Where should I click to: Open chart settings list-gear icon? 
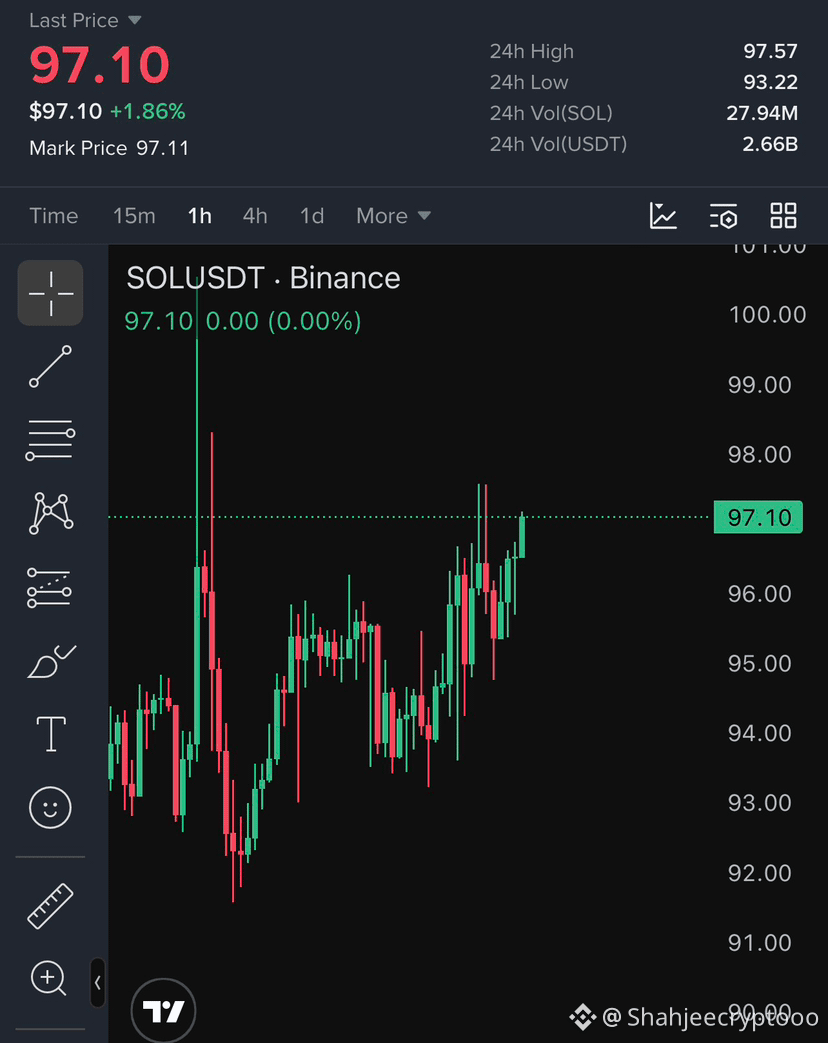(x=724, y=216)
